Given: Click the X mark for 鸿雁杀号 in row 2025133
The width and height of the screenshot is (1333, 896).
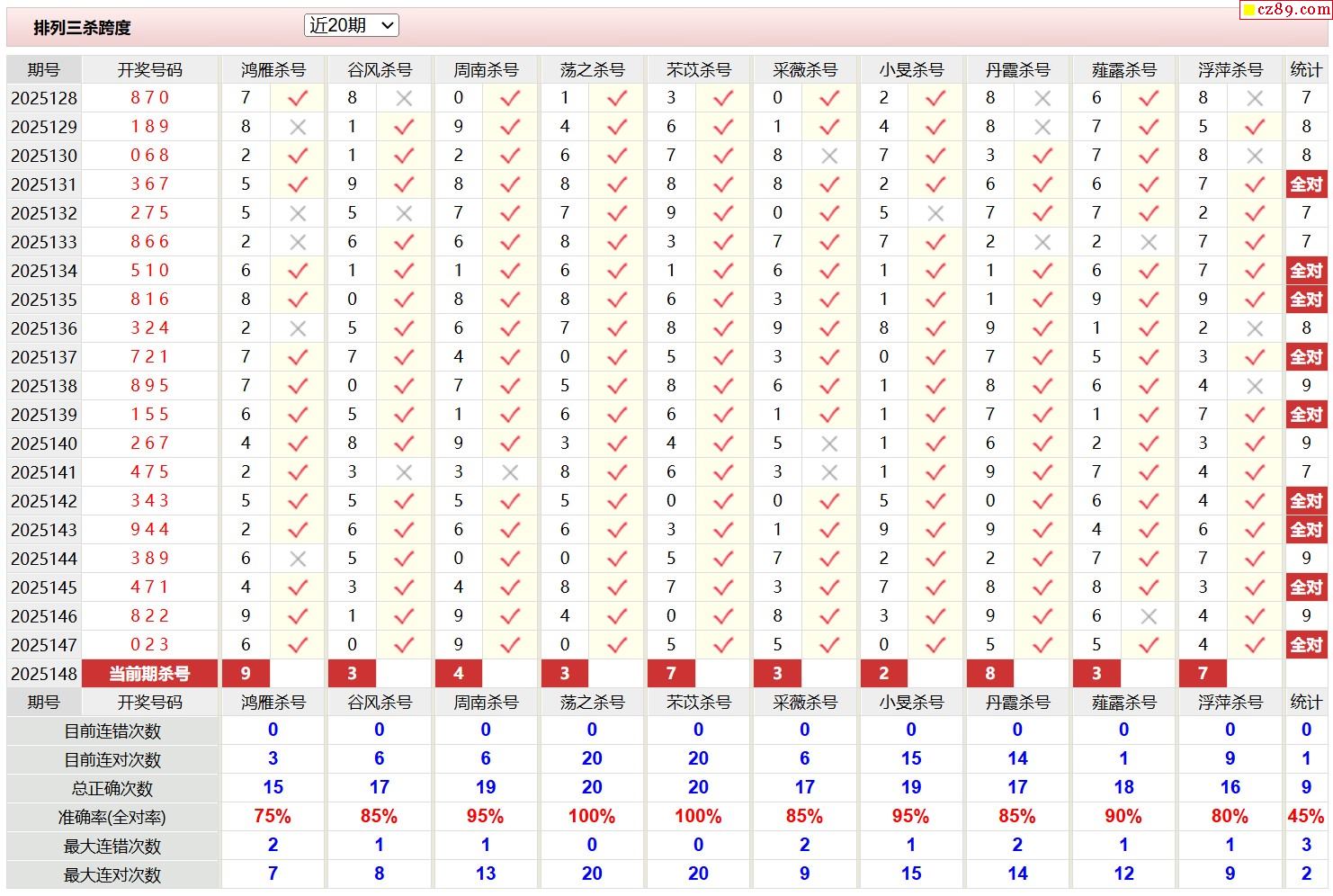Looking at the screenshot, I should [298, 242].
